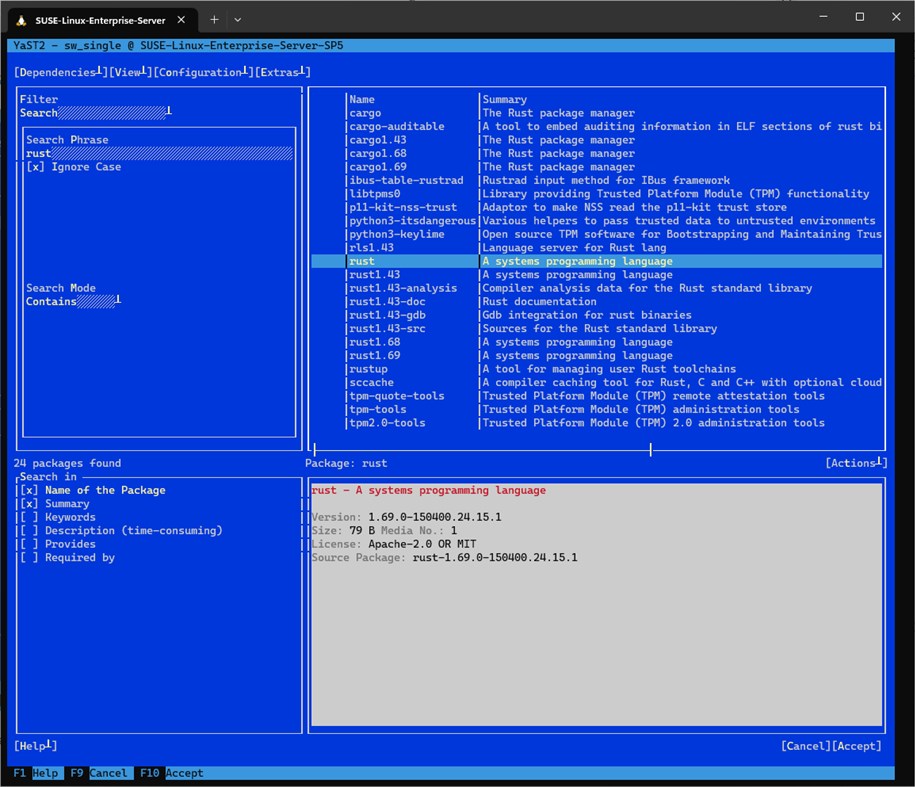Screen dimensions: 915x787
Task: Open the Dependencies menu
Action: click(x=60, y=72)
